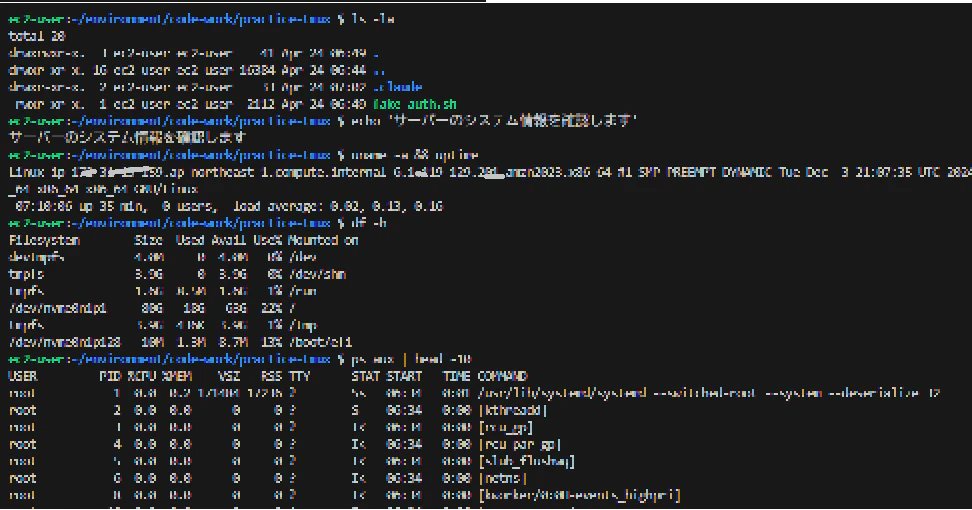This screenshot has width=972, height=510.
Task: Click the "[rcu_par_gp]" process name
Action: click(519, 444)
